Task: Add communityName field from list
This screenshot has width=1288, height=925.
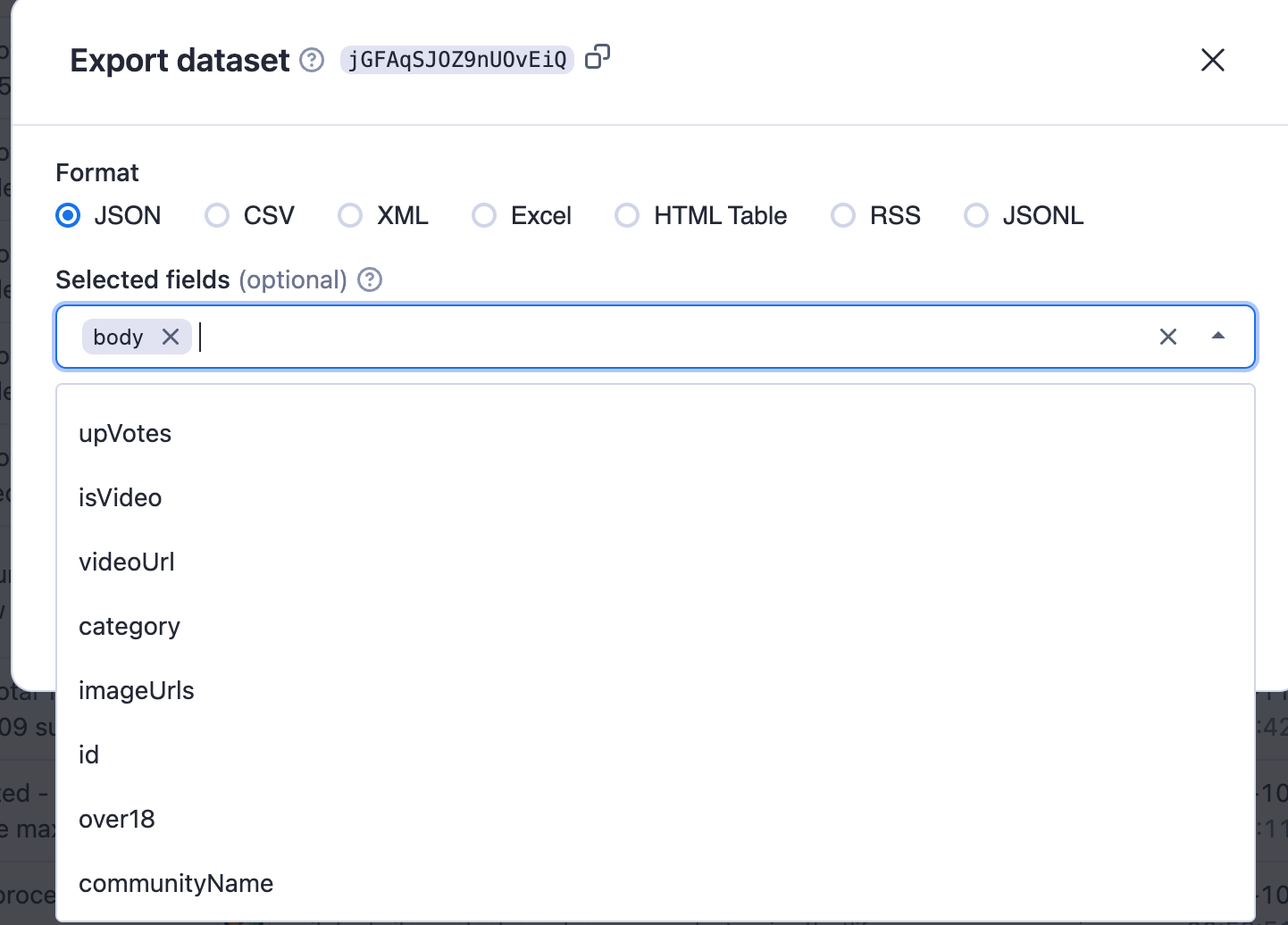Action: click(656, 884)
